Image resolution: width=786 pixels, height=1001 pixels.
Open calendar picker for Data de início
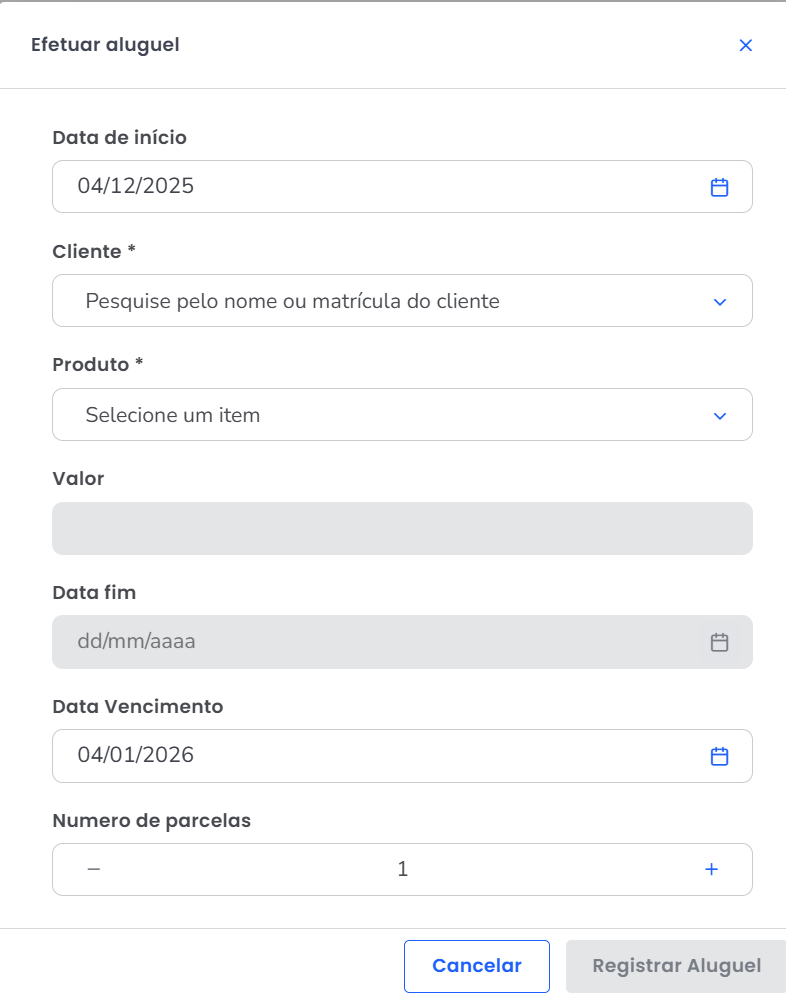click(x=719, y=187)
